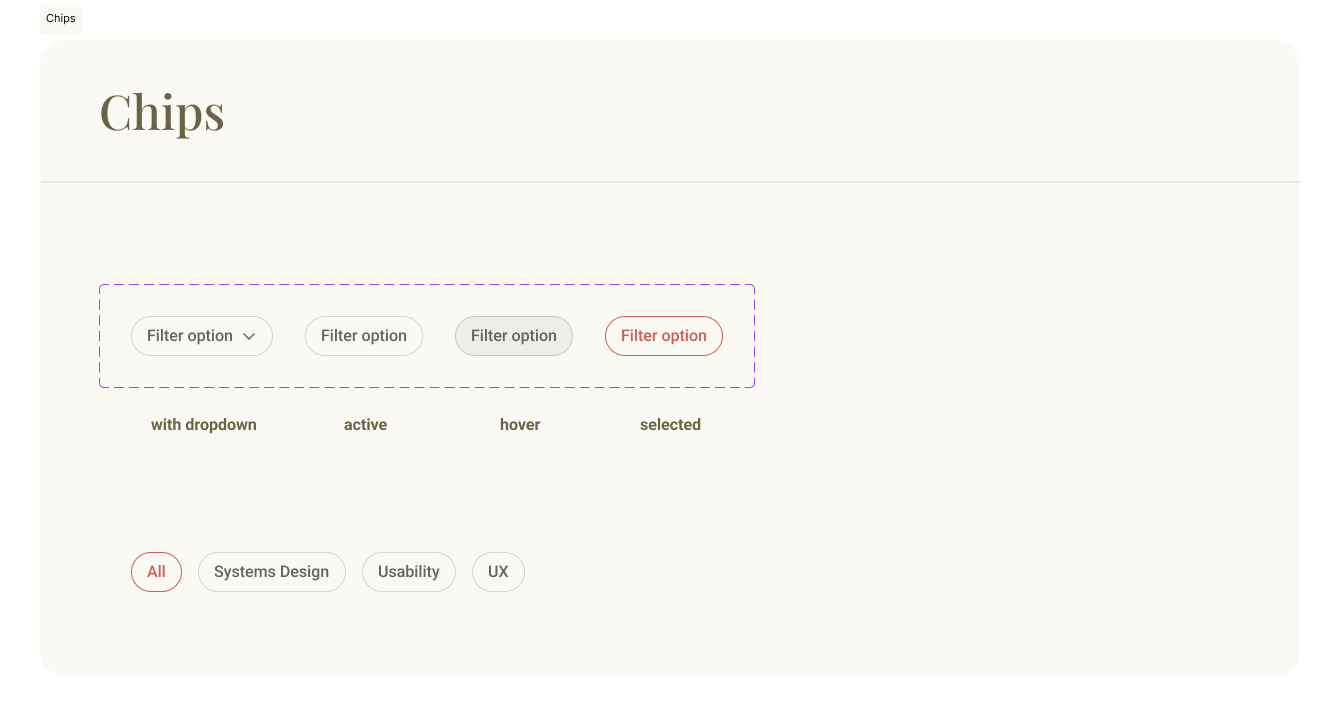1341x716 pixels.
Task: Click the gray hover-state Filter option chip
Action: 513,336
